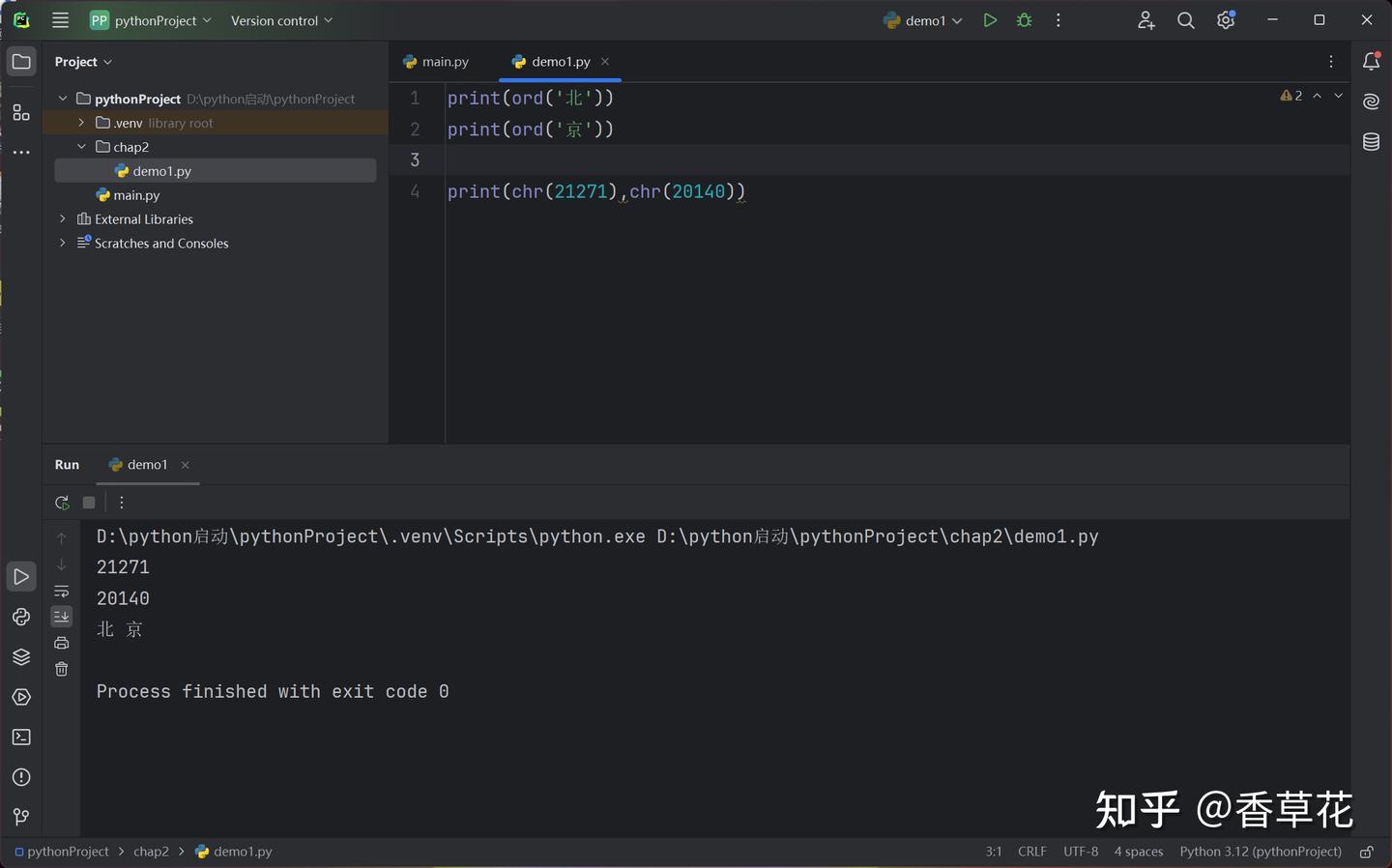Viewport: 1392px width, 868px height.
Task: Open the Project view selector dropdown
Action: [x=83, y=62]
